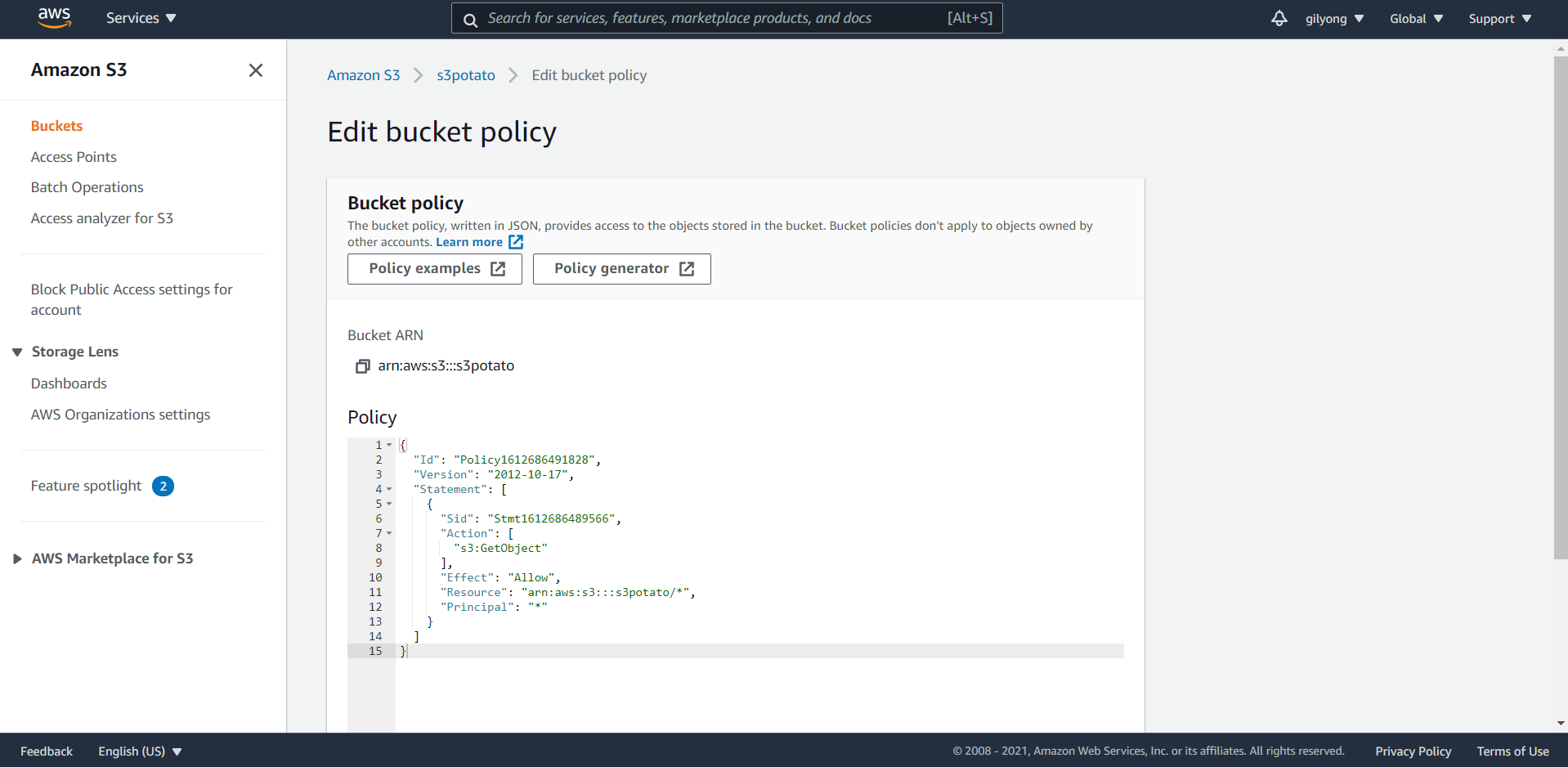
Task: Go to s3potato breadcrumb link
Action: tap(466, 75)
